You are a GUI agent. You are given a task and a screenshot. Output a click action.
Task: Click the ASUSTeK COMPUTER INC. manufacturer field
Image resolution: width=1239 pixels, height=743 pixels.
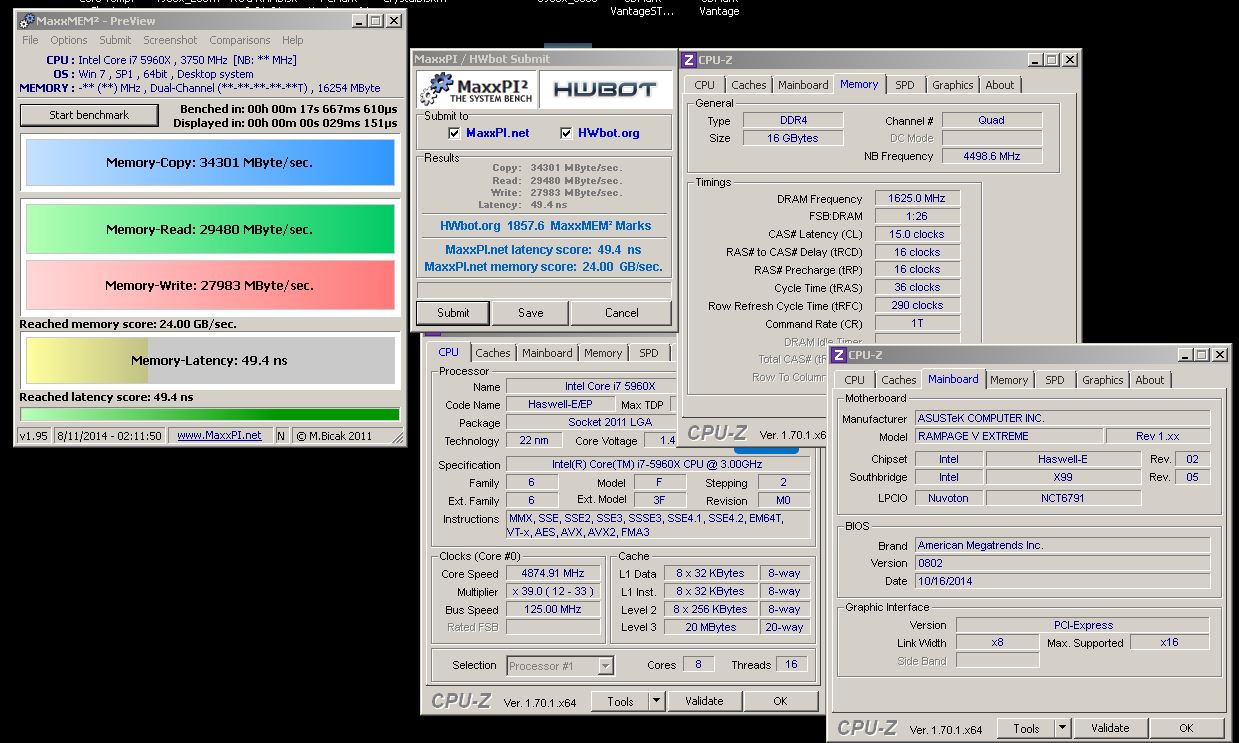tap(1062, 419)
